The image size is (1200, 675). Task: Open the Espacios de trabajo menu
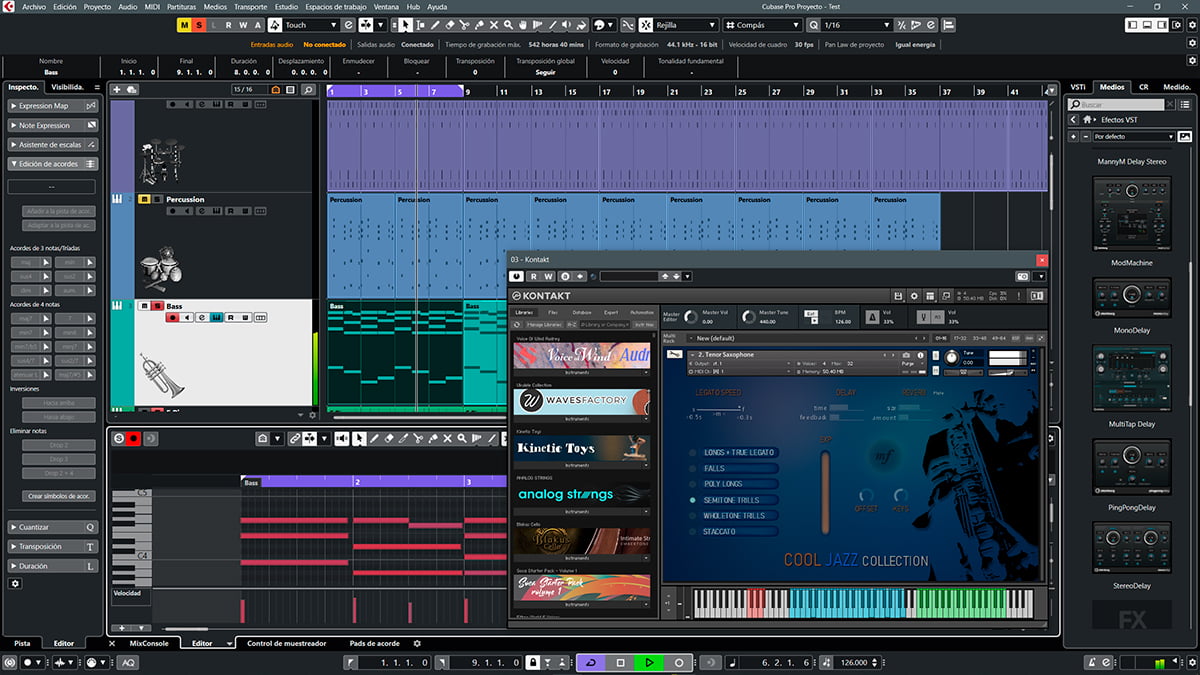pyautogui.click(x=336, y=6)
